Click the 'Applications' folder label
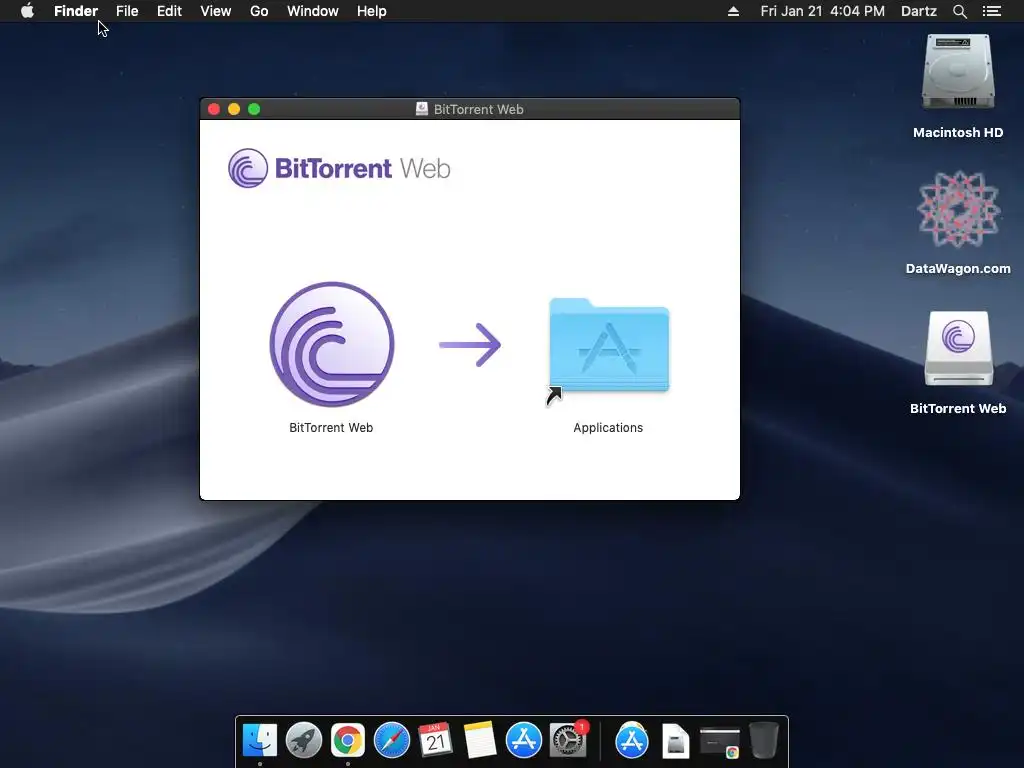Screen dimensions: 1024x768 click(x=608, y=428)
